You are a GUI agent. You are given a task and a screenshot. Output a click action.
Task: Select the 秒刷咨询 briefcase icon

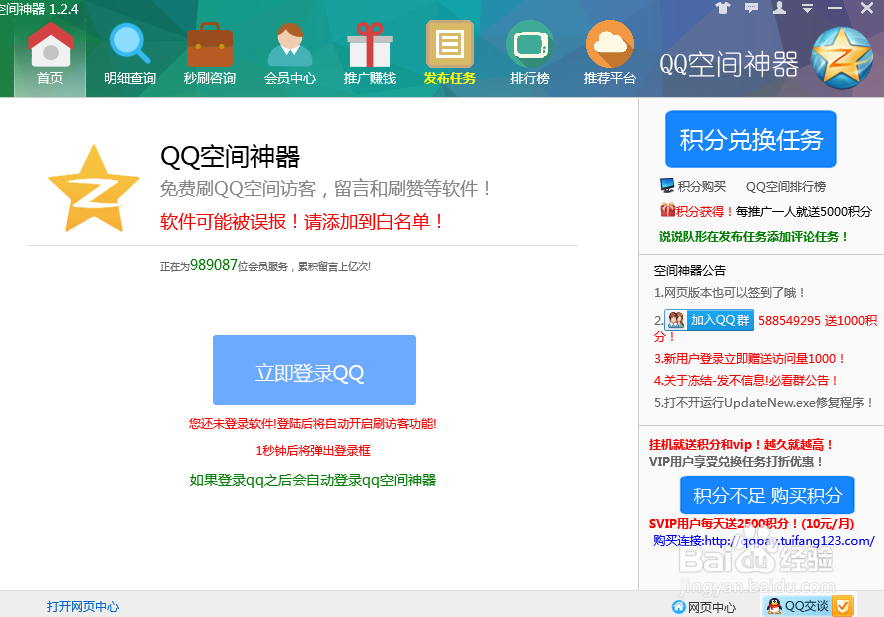209,45
